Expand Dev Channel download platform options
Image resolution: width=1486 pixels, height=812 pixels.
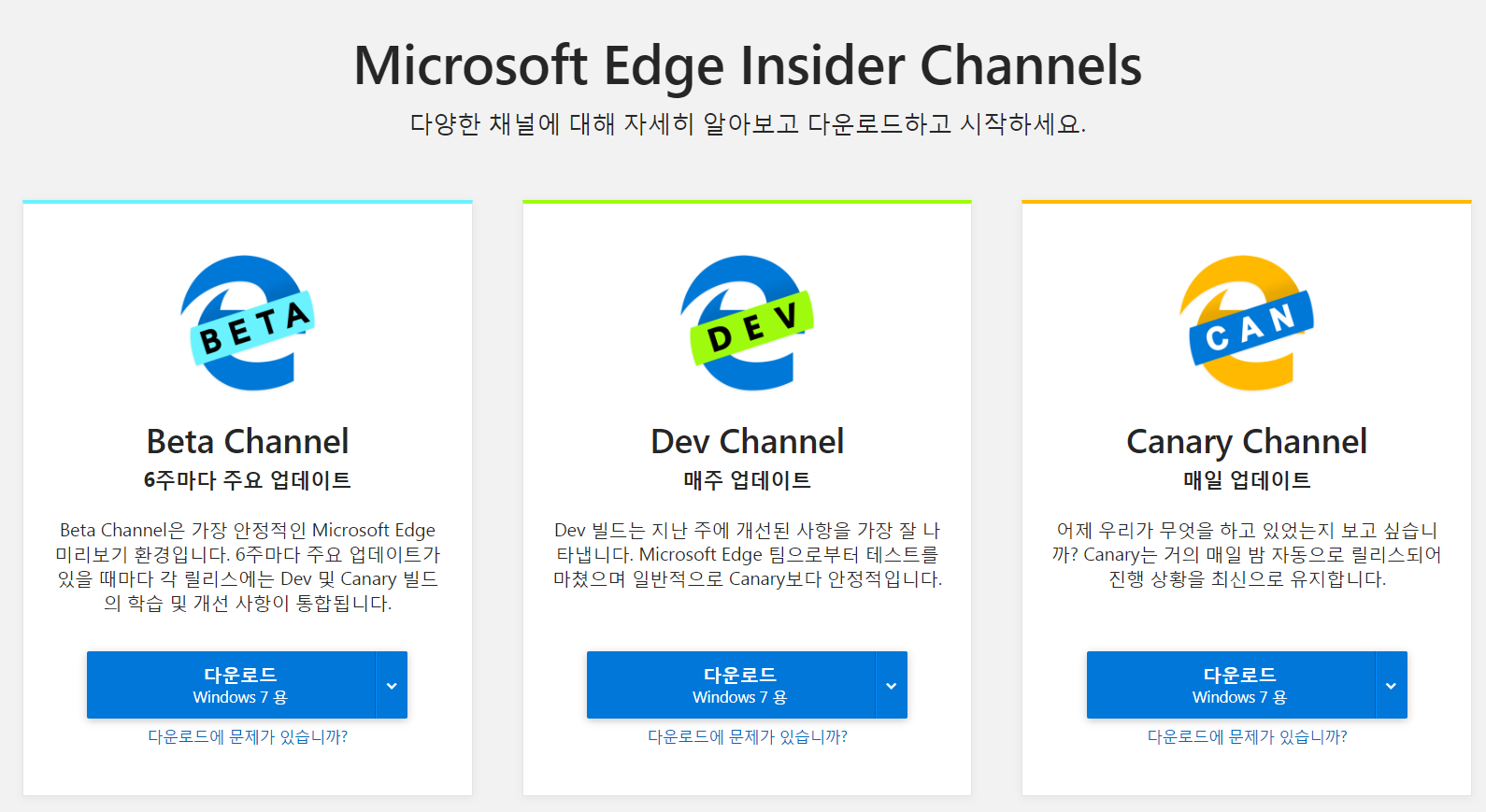(x=892, y=685)
